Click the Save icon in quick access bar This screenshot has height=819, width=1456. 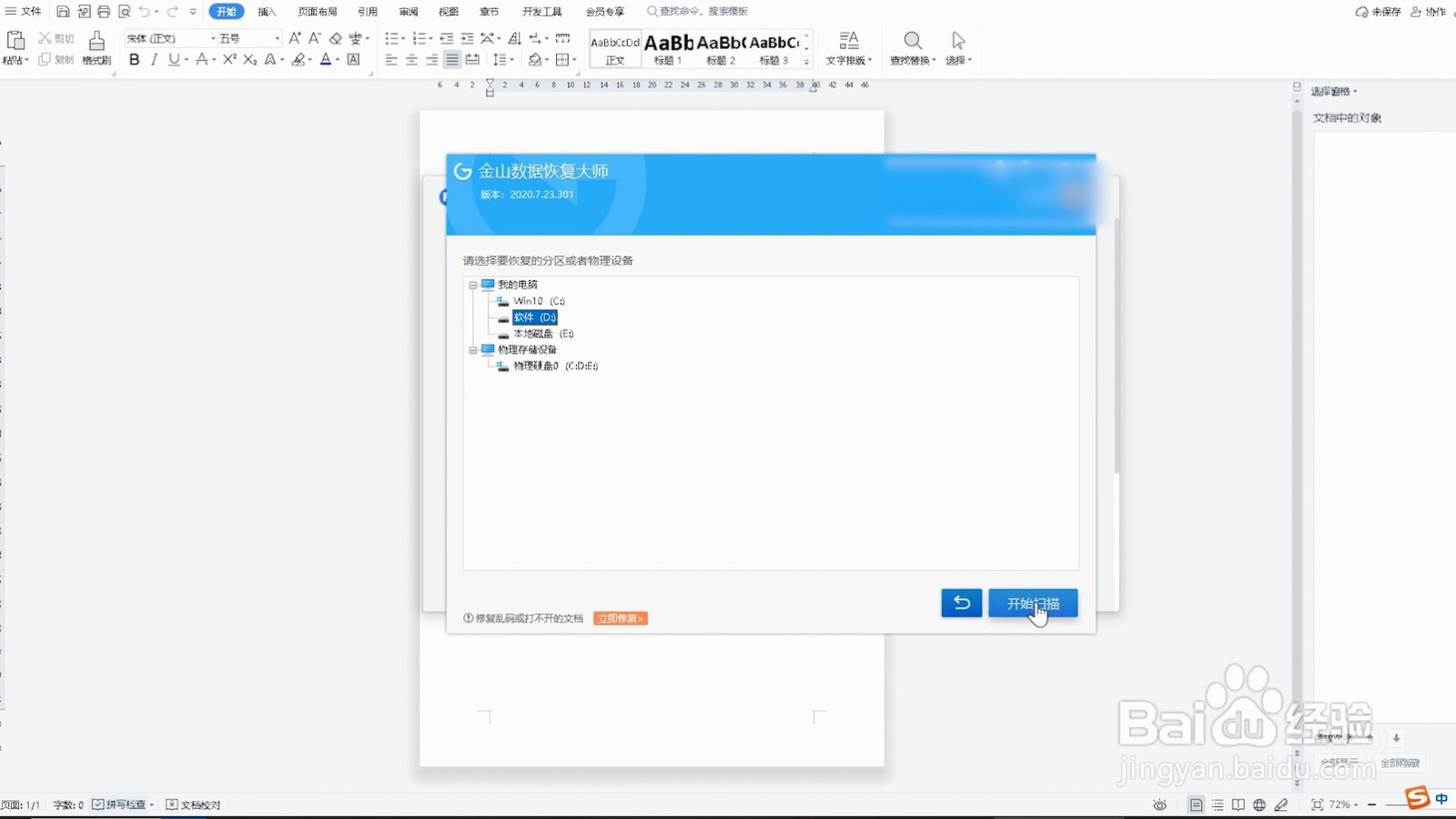click(63, 12)
